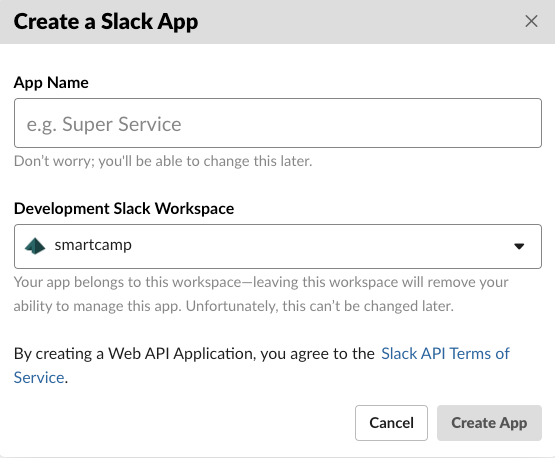The width and height of the screenshot is (555, 458).
Task: Click the 'you agree to the' text
Action: point(317,354)
